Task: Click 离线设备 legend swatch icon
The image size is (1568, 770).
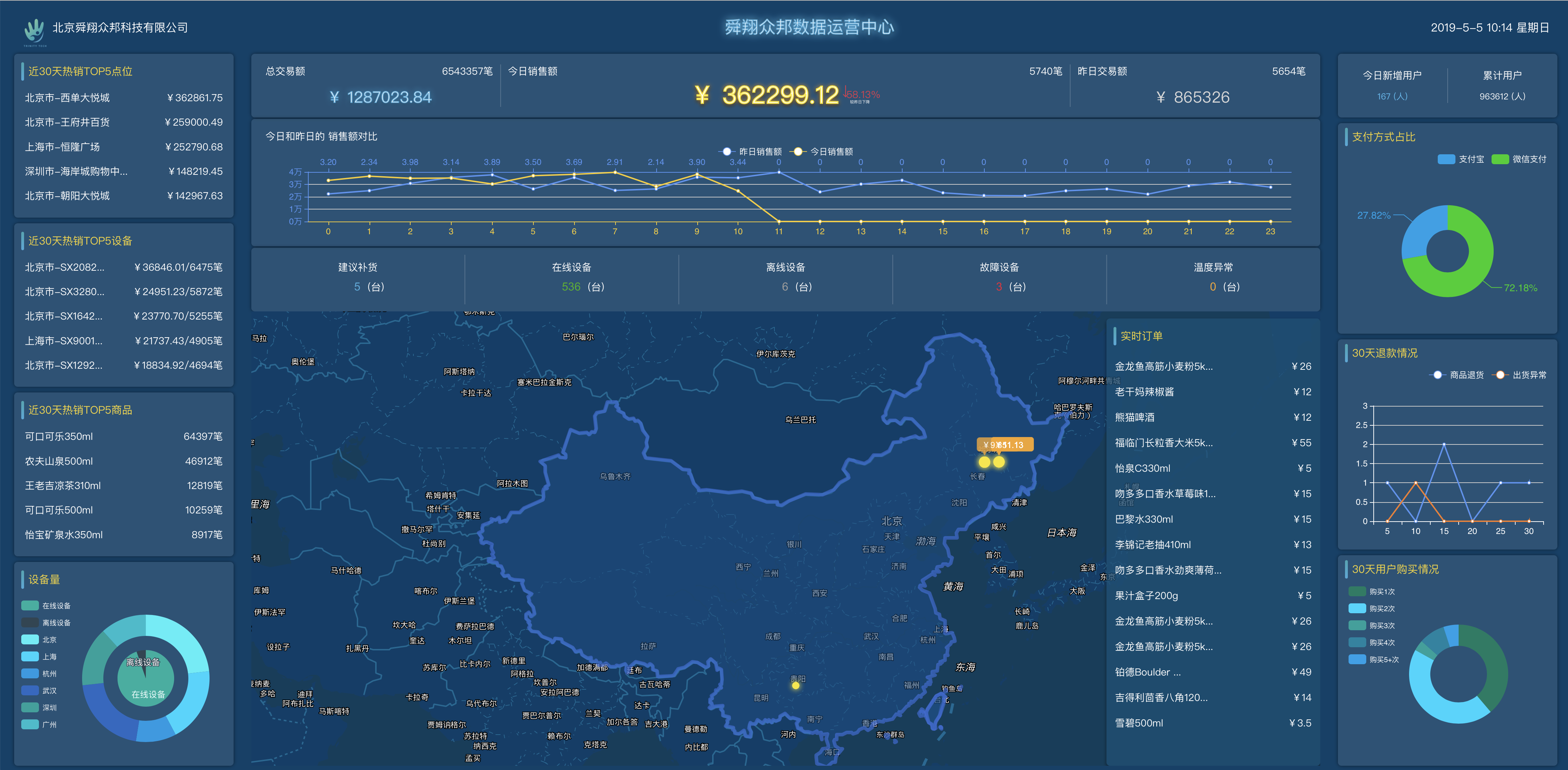Action: coord(30,623)
